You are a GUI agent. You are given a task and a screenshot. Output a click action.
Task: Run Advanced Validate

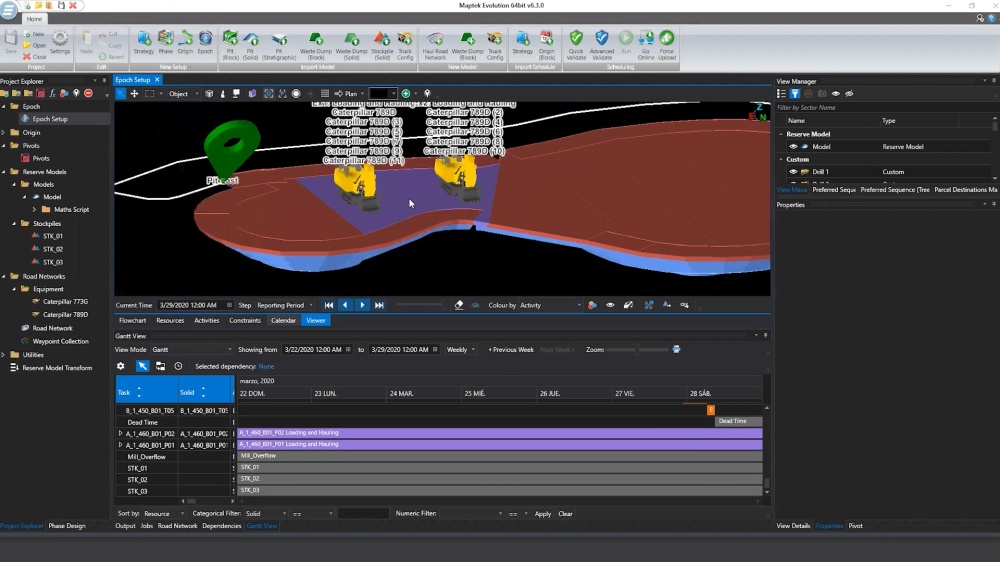[x=601, y=45]
